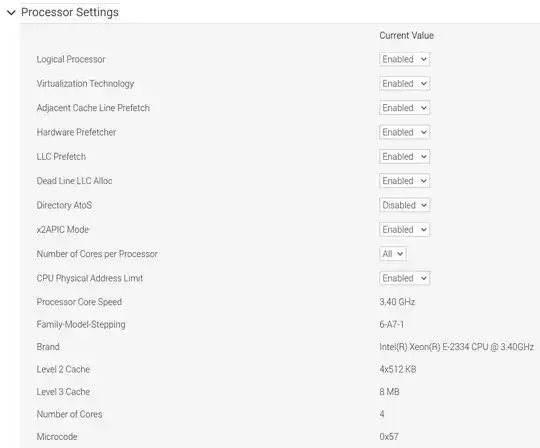Collapse the Processor Settings section chevron
Image resolution: width=540 pixels, height=448 pixels.
pyautogui.click(x=11, y=13)
